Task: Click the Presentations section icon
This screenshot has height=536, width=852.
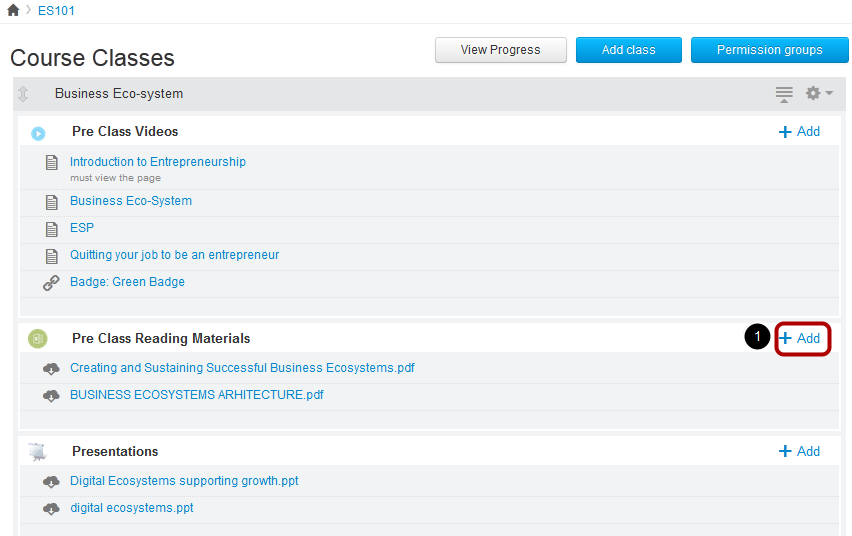Action: pos(38,452)
